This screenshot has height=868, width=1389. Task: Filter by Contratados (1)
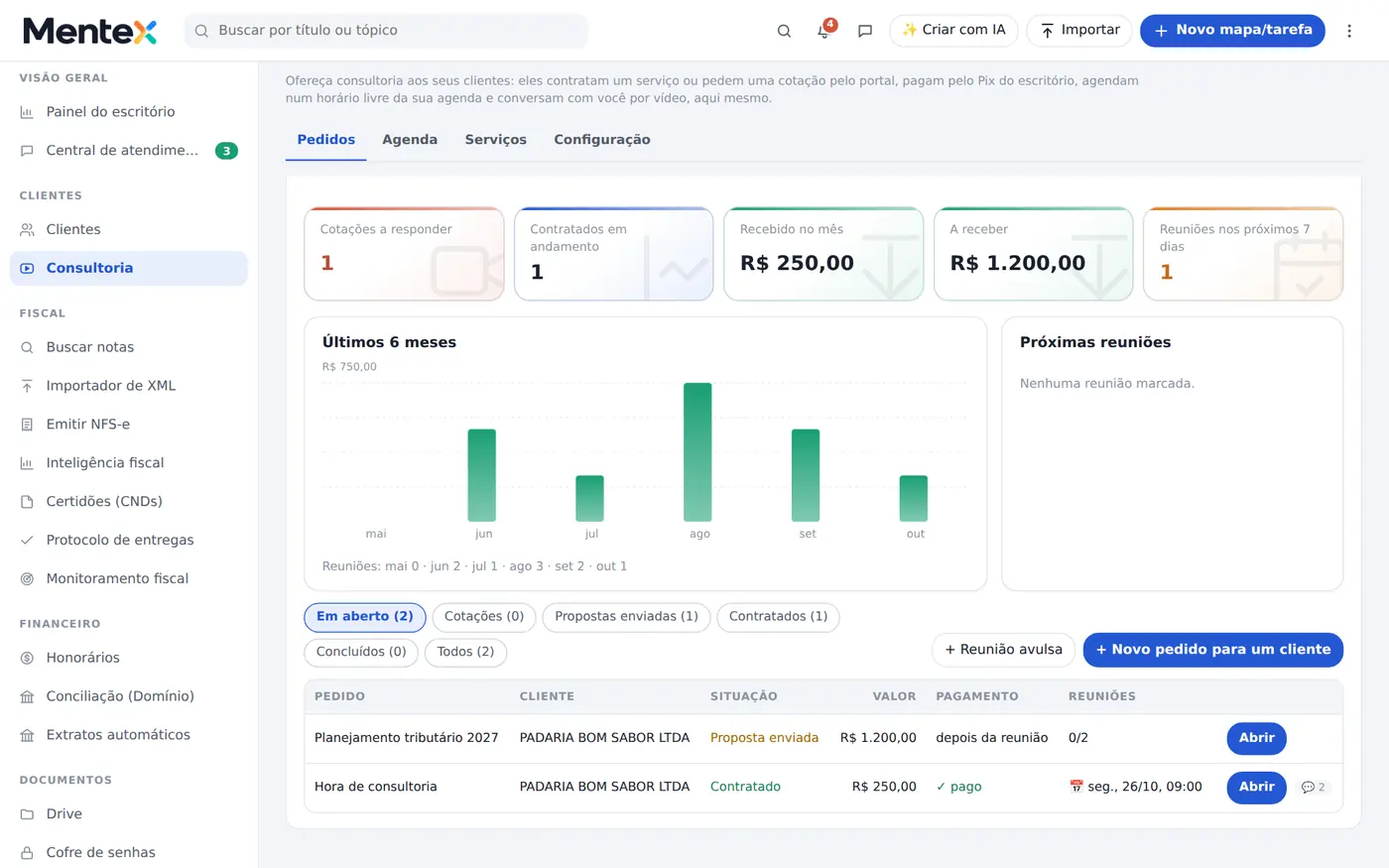tap(778, 617)
